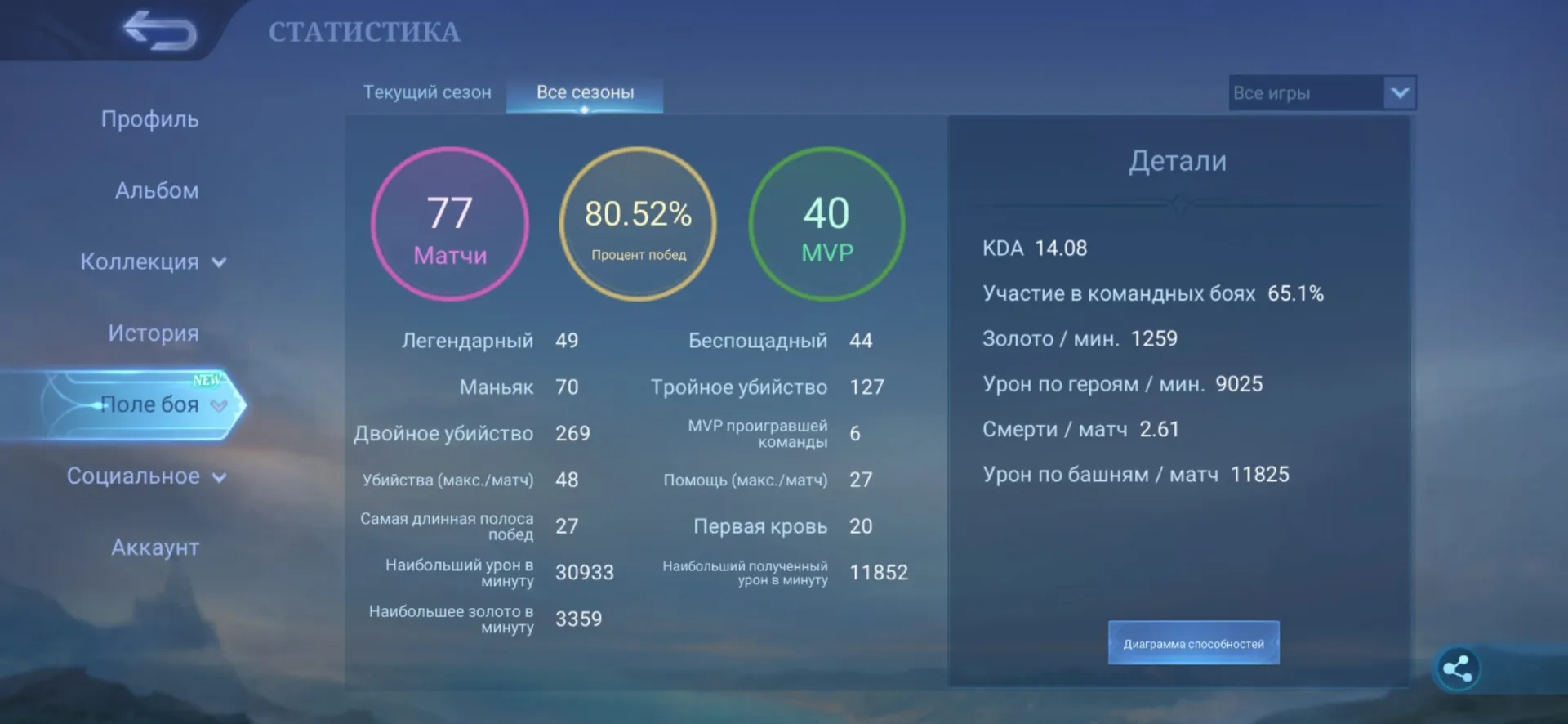
Task: Click the Детали panel heading
Action: (1178, 161)
